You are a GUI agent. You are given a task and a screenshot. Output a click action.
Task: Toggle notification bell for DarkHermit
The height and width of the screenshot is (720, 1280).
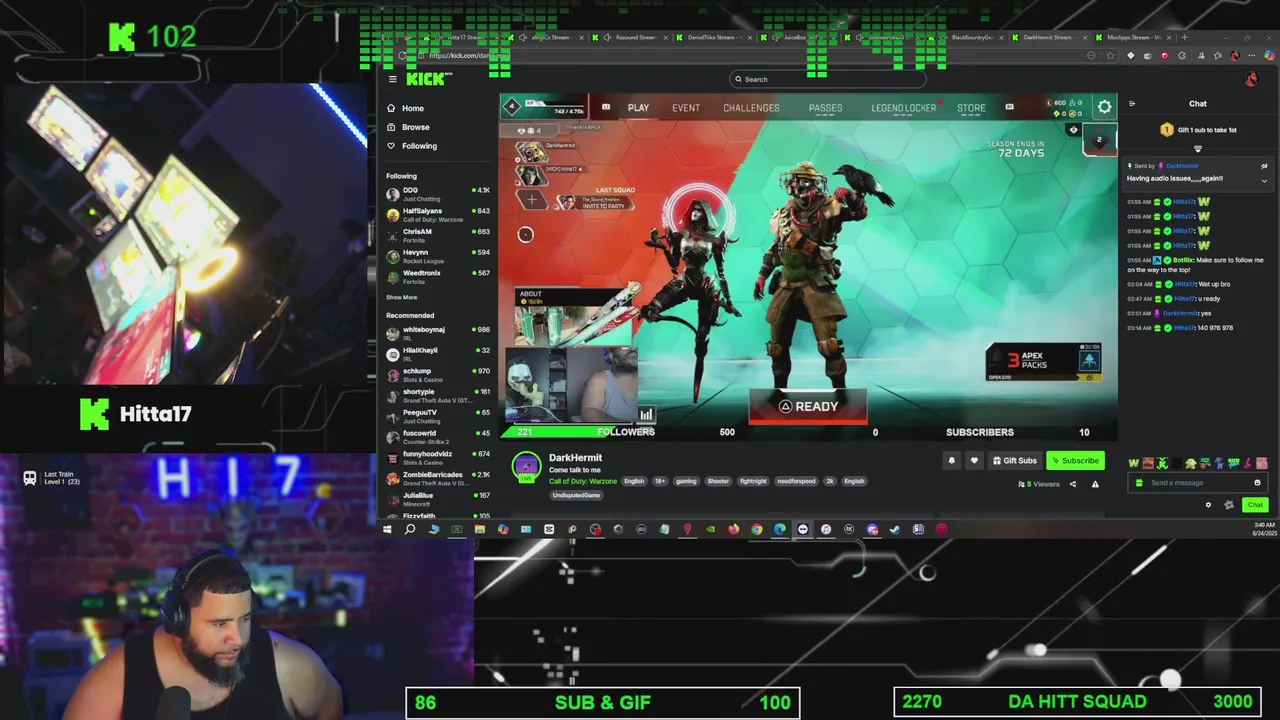(951, 461)
